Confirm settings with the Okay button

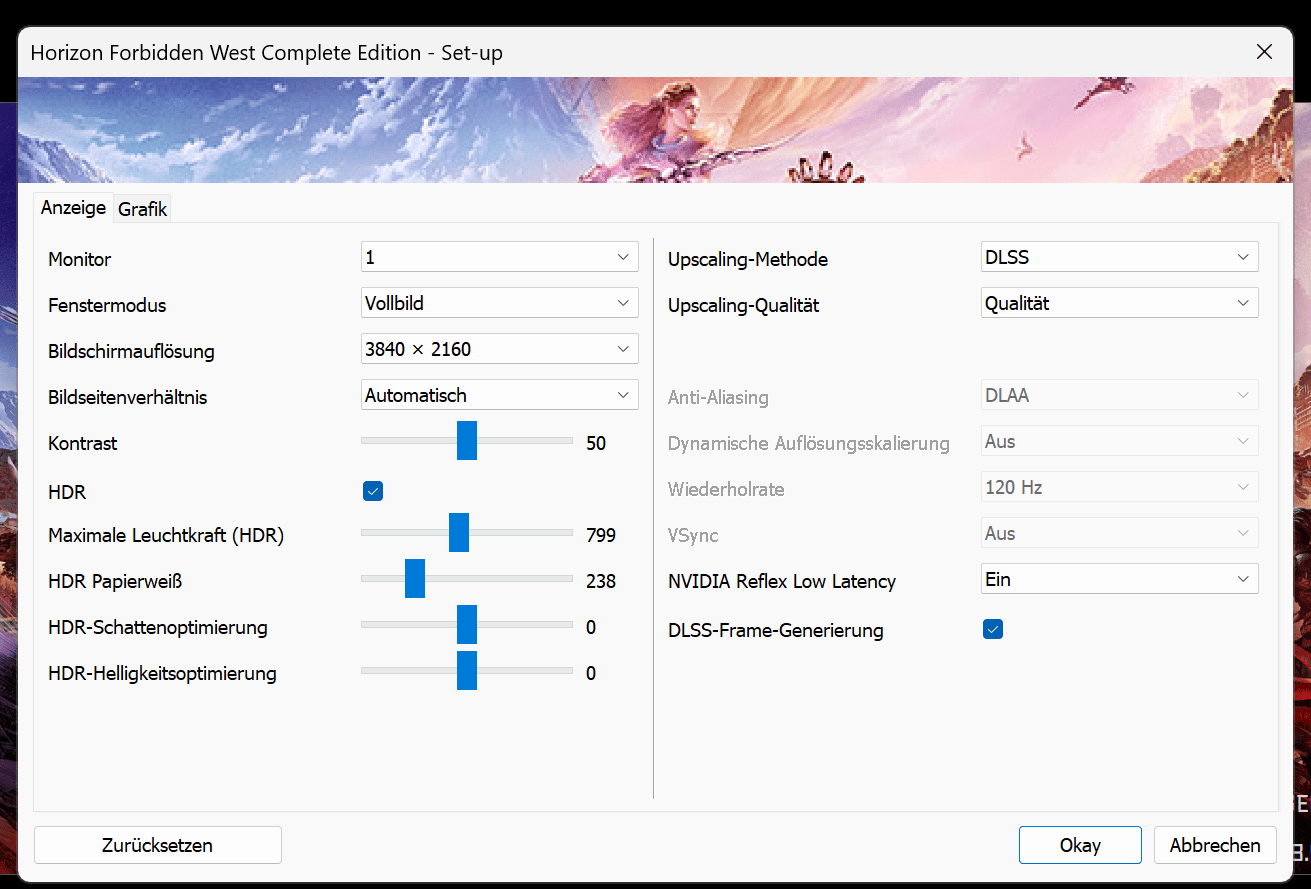coord(1080,845)
